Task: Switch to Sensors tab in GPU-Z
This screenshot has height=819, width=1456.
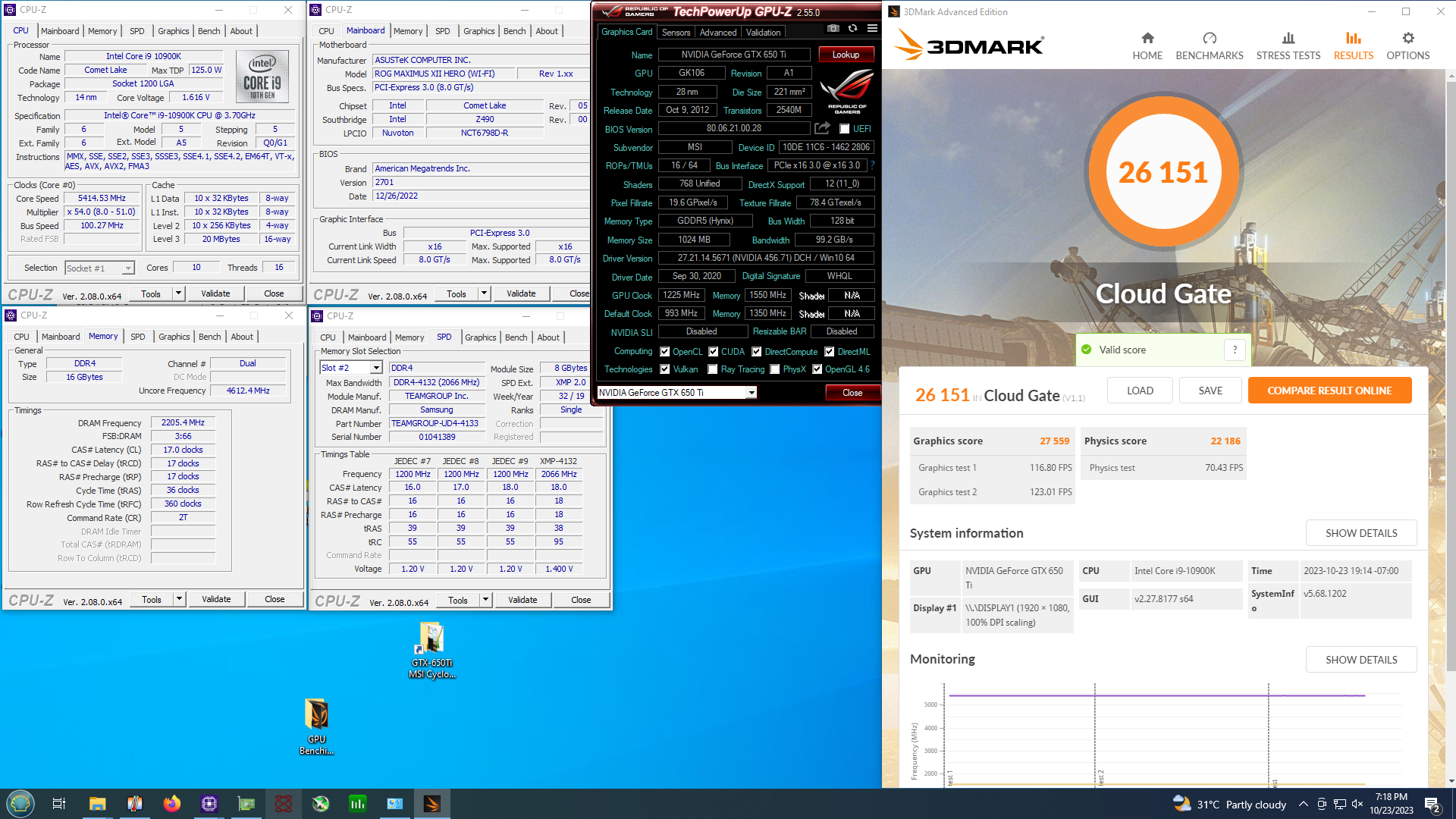Action: 676,33
